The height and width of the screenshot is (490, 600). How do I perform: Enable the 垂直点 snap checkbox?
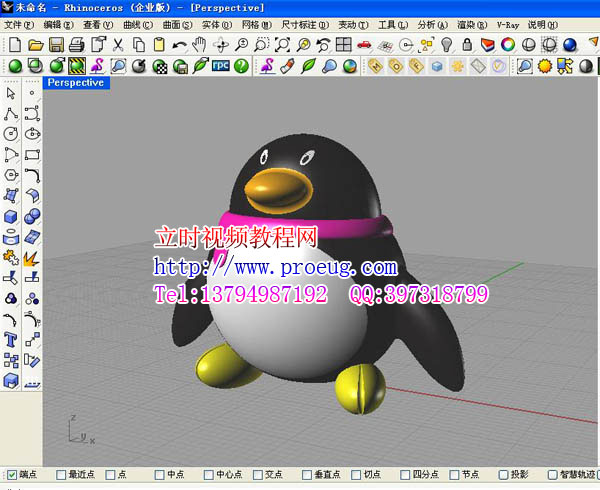coord(307,475)
